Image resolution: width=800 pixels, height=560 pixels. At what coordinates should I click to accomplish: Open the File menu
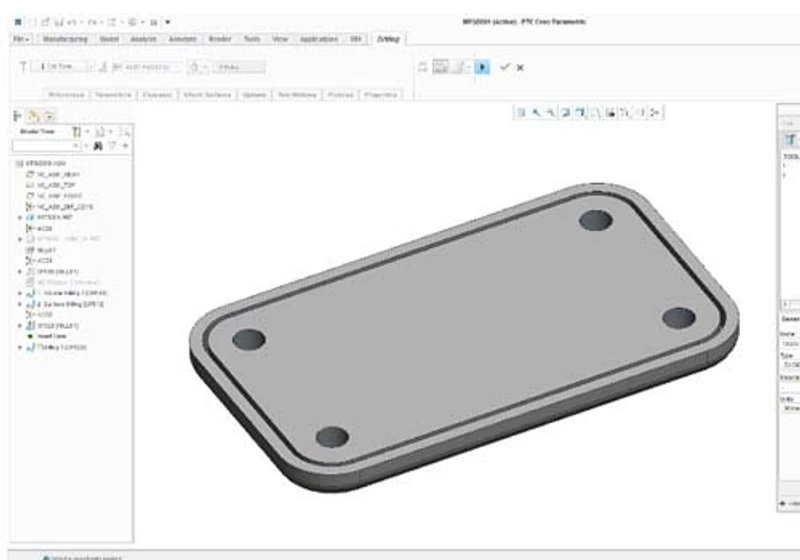(21, 39)
